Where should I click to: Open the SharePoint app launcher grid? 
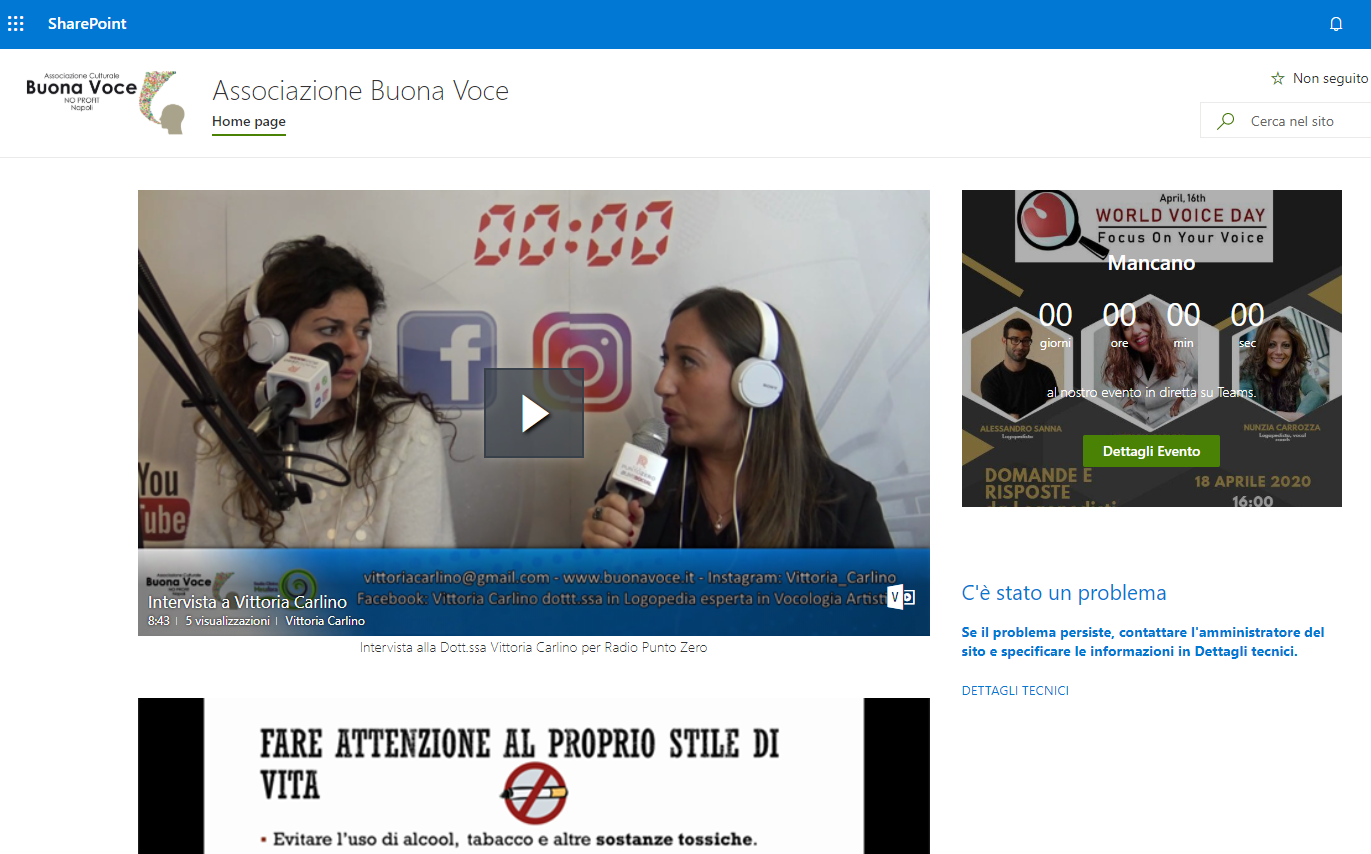(x=16, y=24)
